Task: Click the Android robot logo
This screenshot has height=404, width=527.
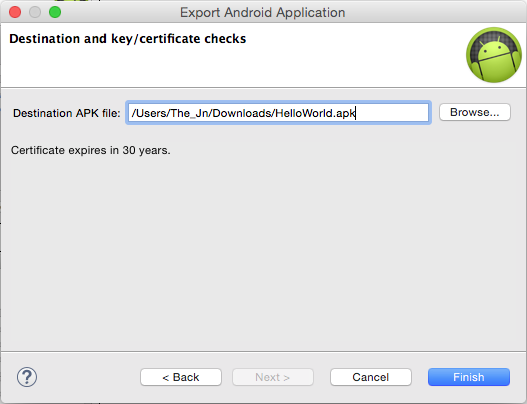Action: coord(494,55)
